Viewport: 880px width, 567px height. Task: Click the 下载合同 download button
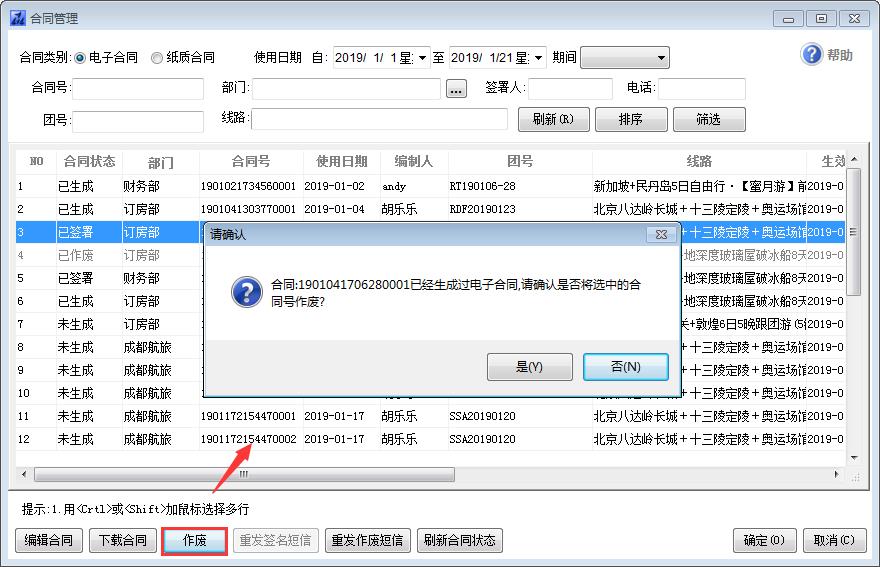click(122, 541)
